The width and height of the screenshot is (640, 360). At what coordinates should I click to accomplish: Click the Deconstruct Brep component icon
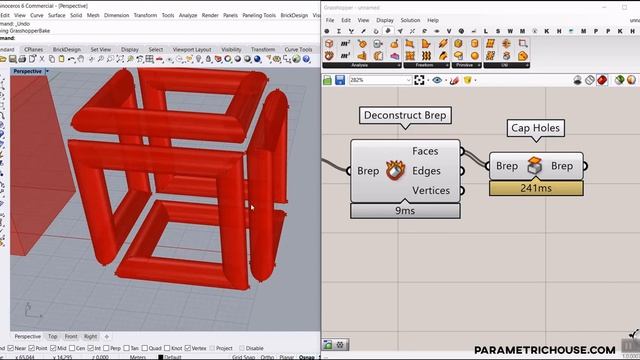pos(395,171)
